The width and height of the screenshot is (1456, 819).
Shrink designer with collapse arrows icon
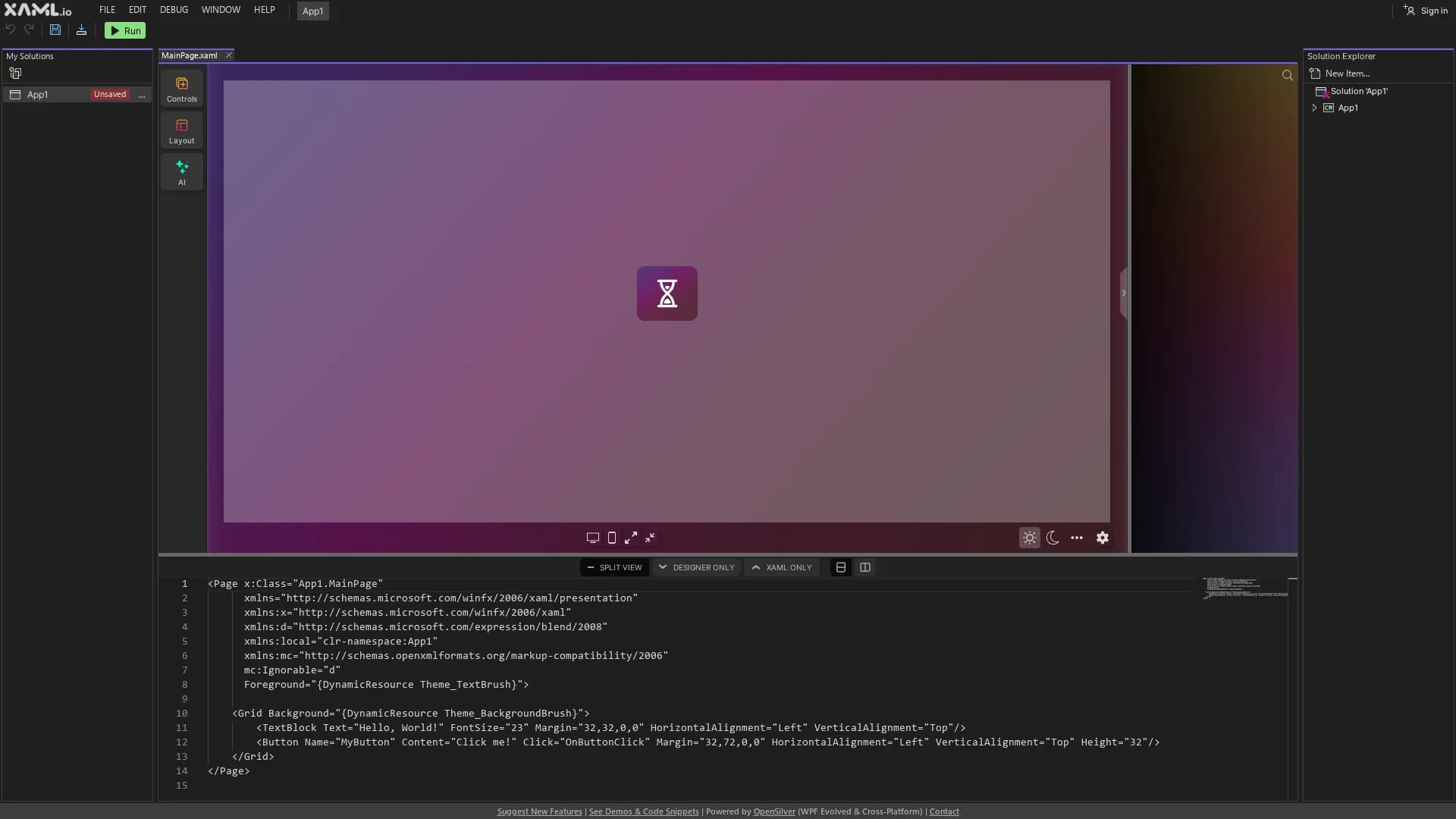(x=650, y=538)
